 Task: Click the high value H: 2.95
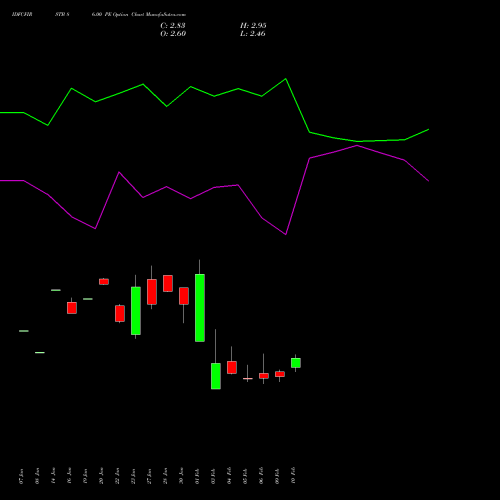click(x=253, y=26)
